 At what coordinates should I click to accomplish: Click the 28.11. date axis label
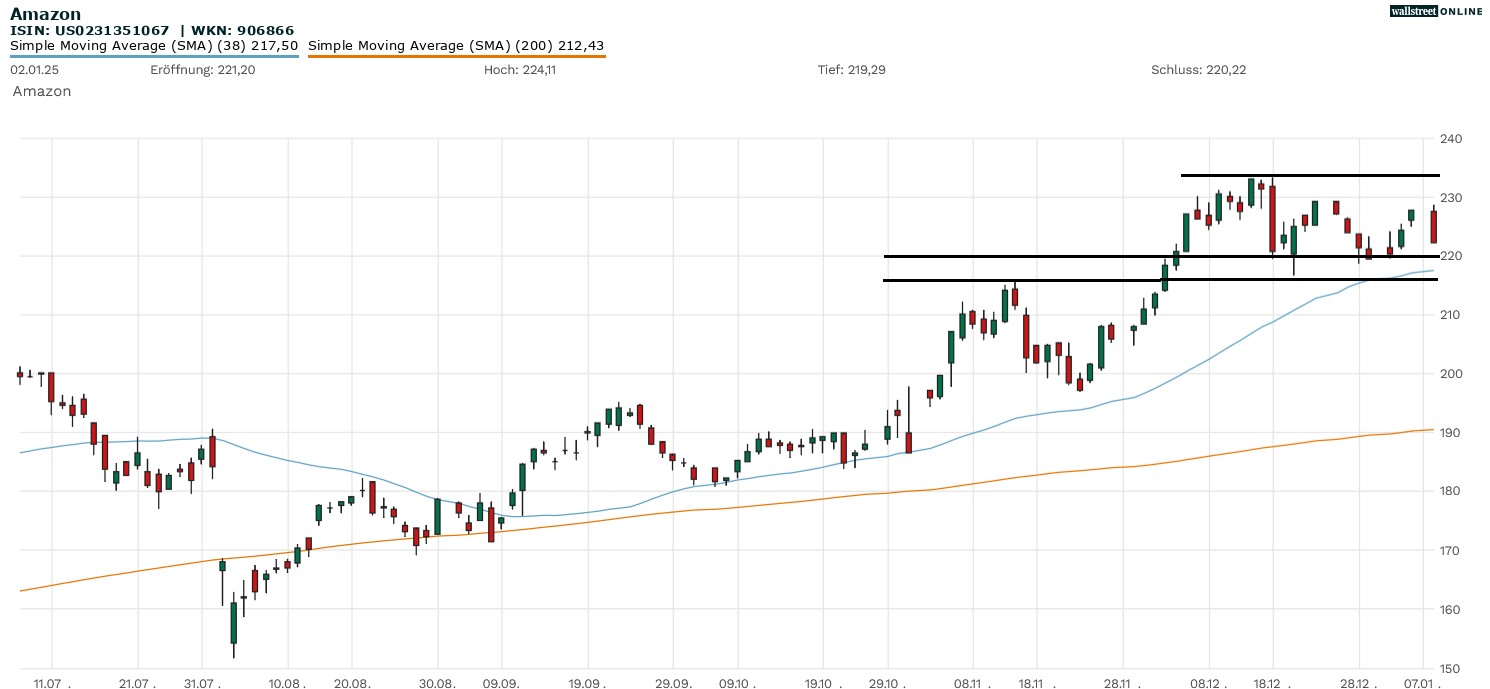[x=1123, y=683]
